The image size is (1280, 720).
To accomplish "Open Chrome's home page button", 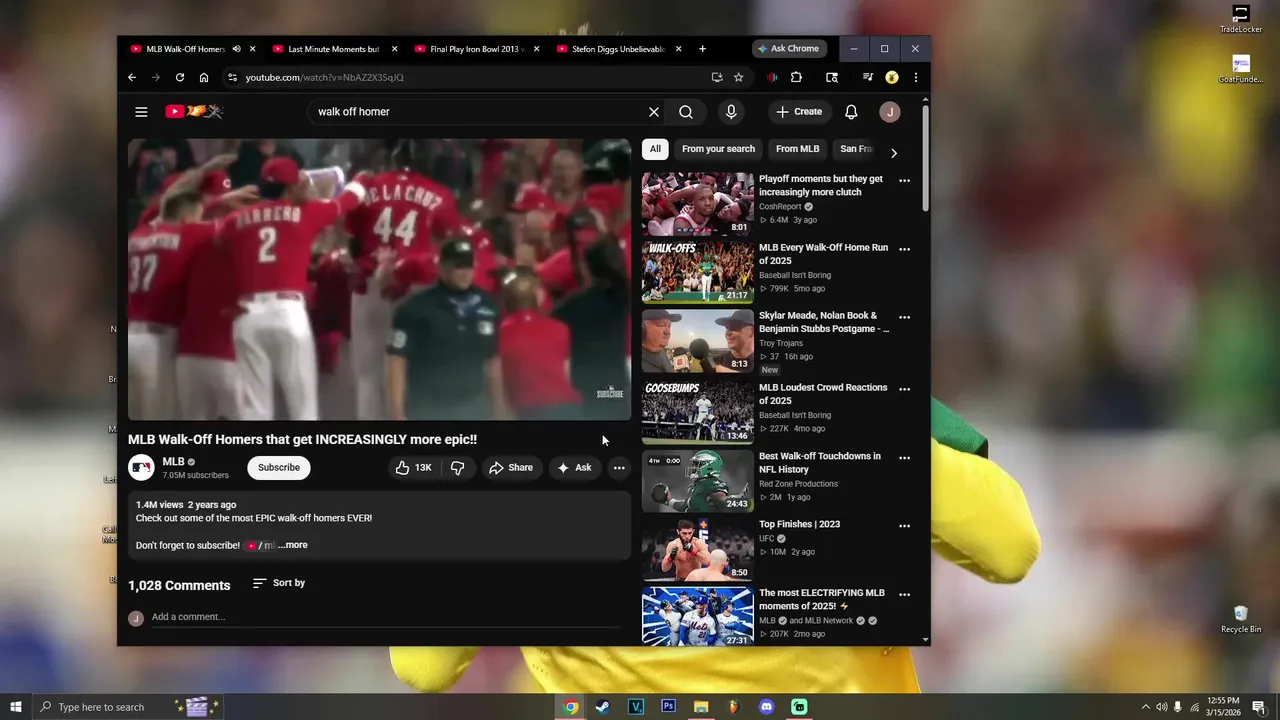I will click(x=204, y=77).
